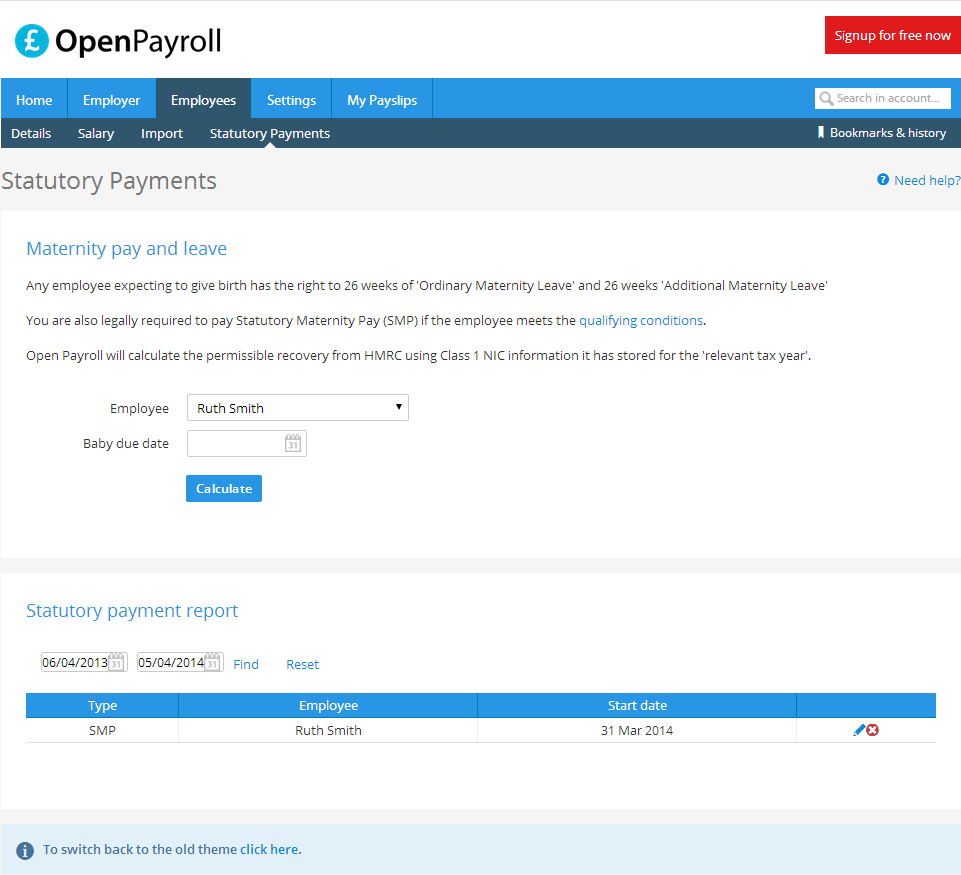961x875 pixels.
Task: Click the bookmark icon beside Bookmarks & history
Action: pyautogui.click(x=821, y=132)
